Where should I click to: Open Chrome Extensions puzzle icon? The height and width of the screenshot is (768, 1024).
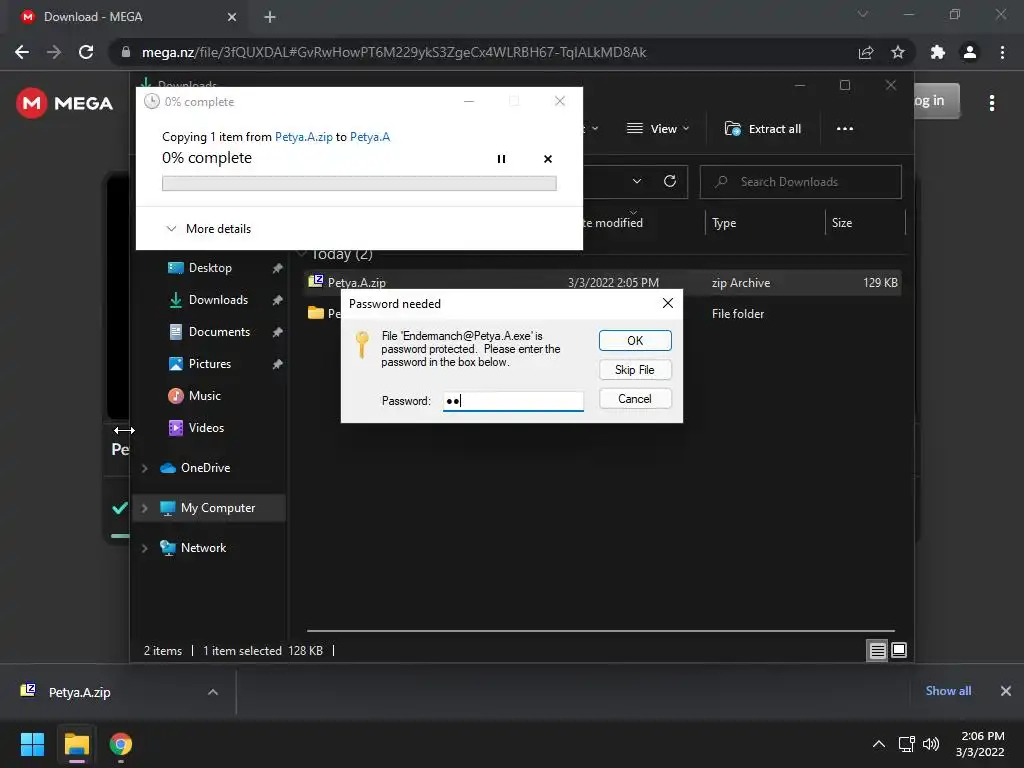pyautogui.click(x=938, y=52)
